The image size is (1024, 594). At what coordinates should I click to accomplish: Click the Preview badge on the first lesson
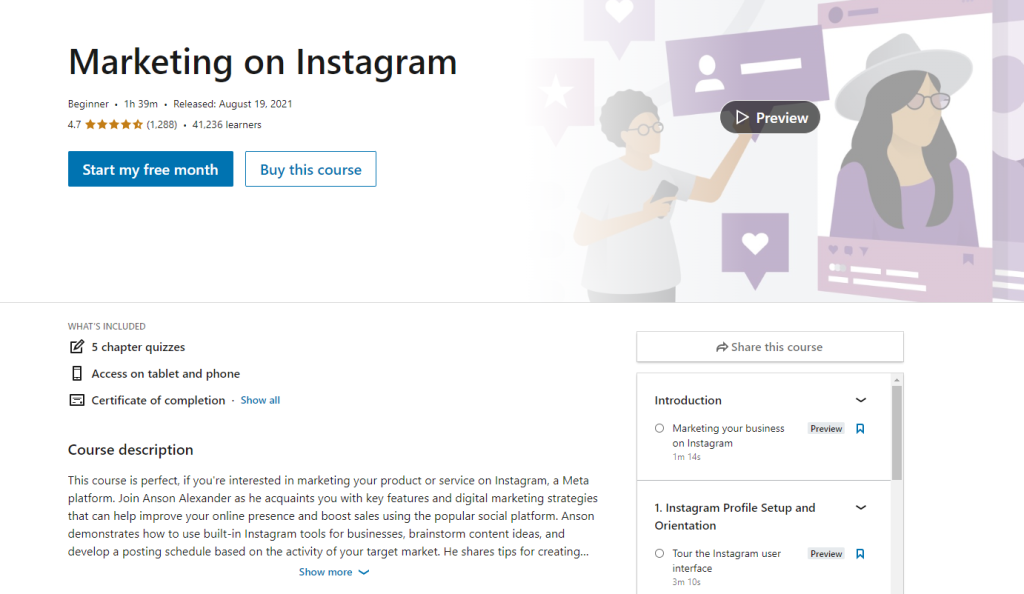point(825,428)
